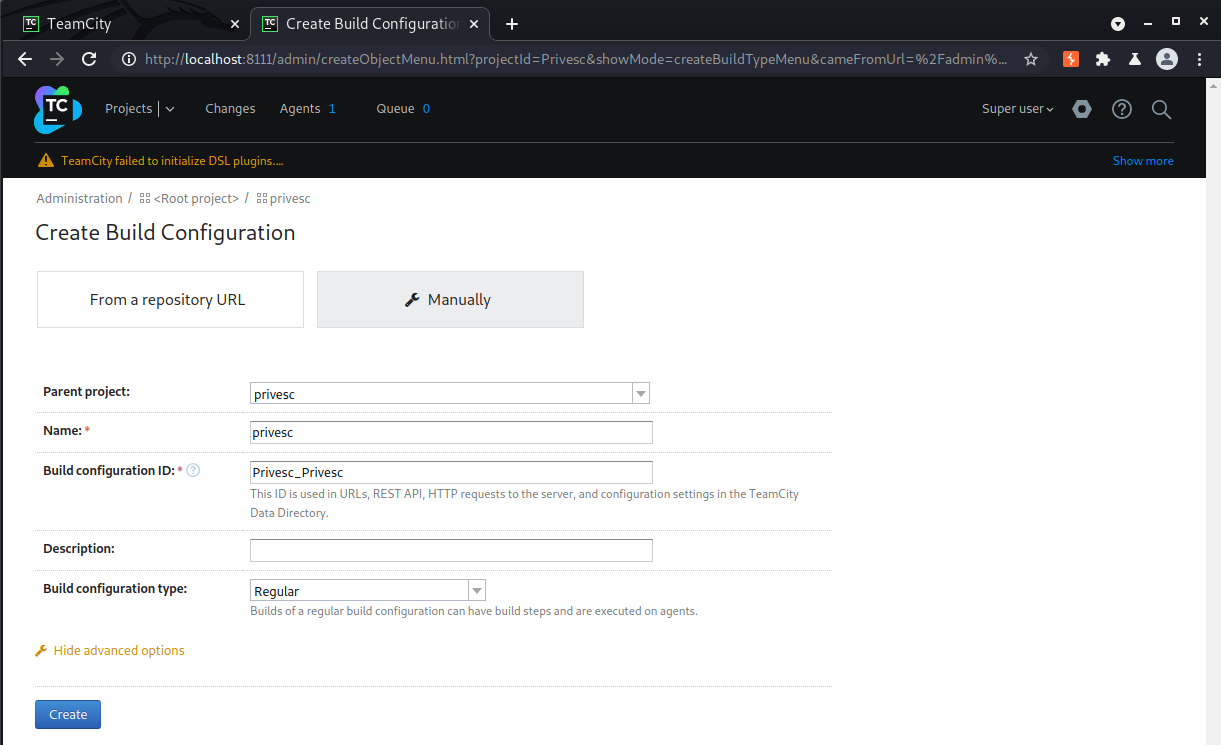Select the Create Build Configuration browser tab
Screen dimensions: 1221x745
tap(370, 23)
